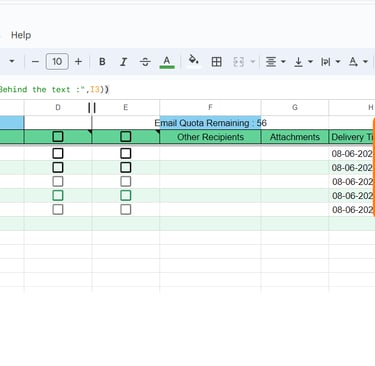Tick first data row checkbox in column D
Image resolution: width=375 pixels, height=366 pixels.
[x=58, y=153]
